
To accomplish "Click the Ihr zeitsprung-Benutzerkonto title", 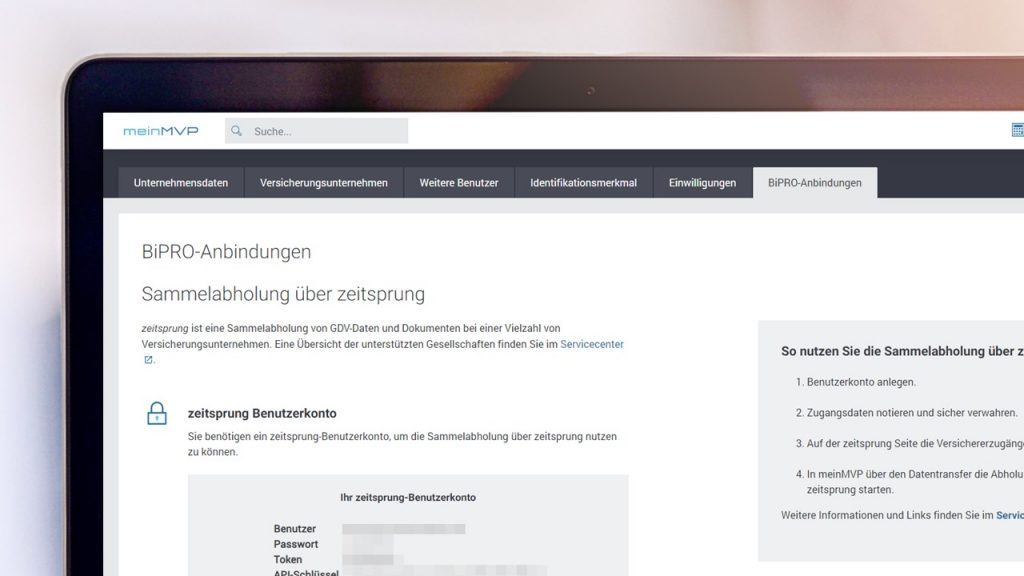I will 408,498.
